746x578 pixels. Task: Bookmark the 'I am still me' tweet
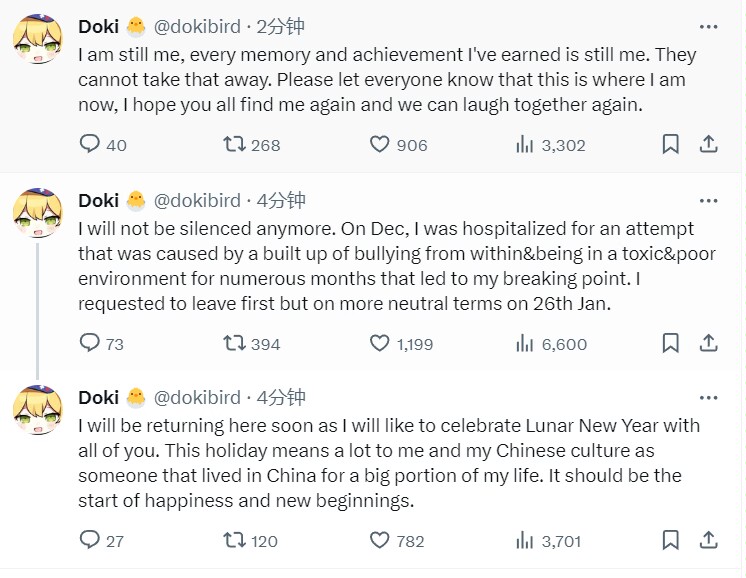pyautogui.click(x=671, y=145)
